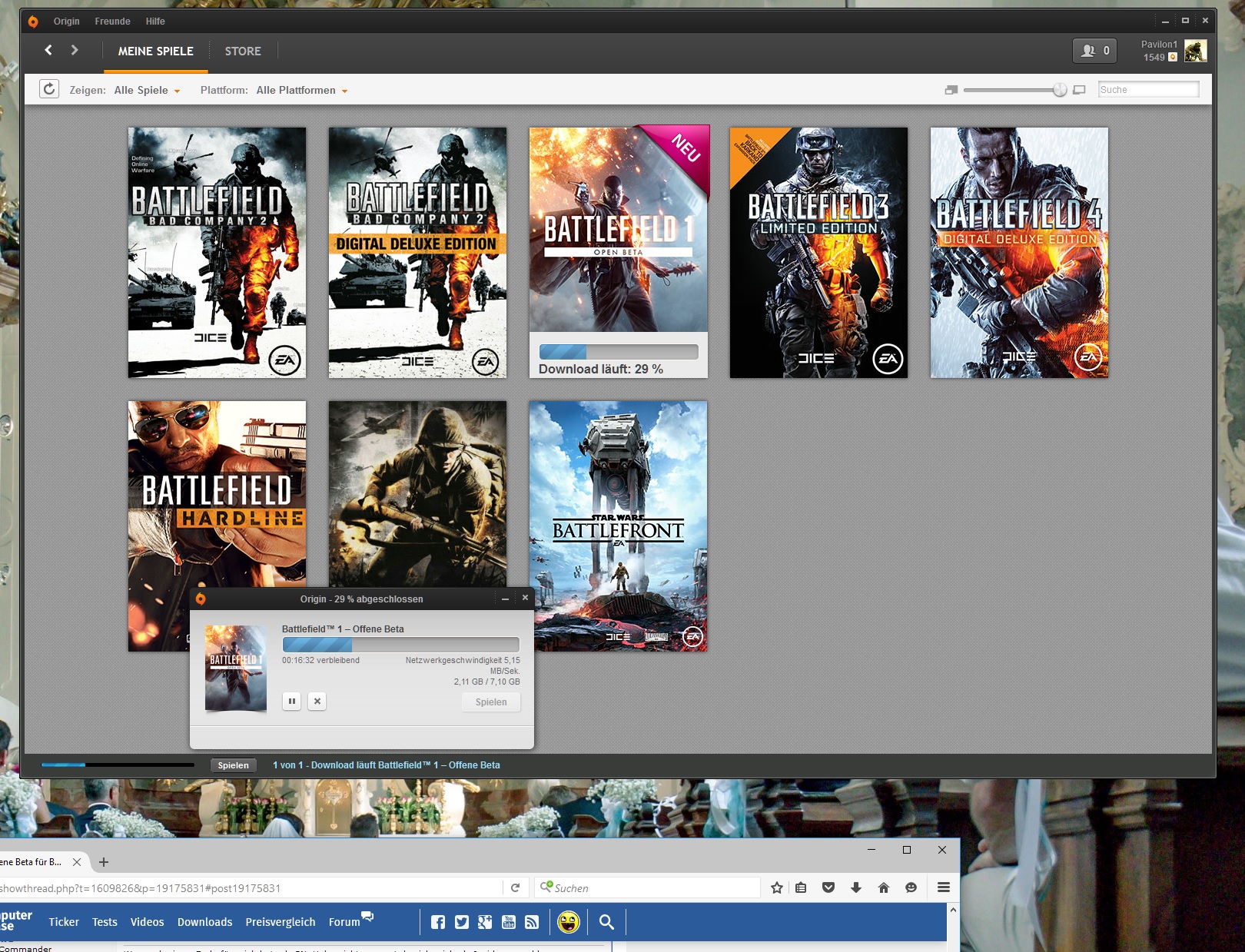Click 'Download läuft: 29 %' text
This screenshot has width=1245, height=952.
[601, 370]
